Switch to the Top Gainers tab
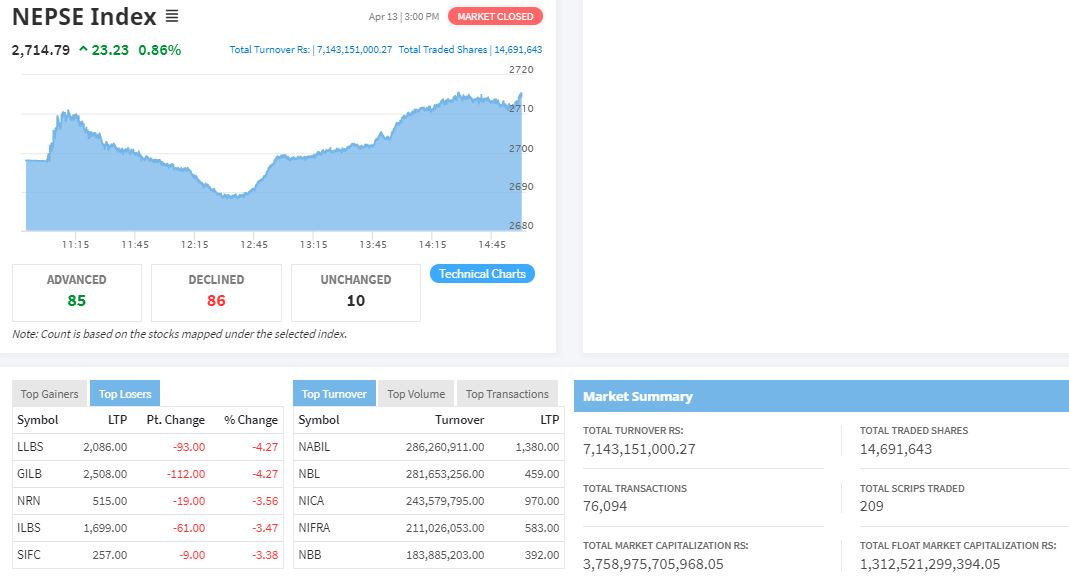The image size is (1069, 579). (49, 394)
